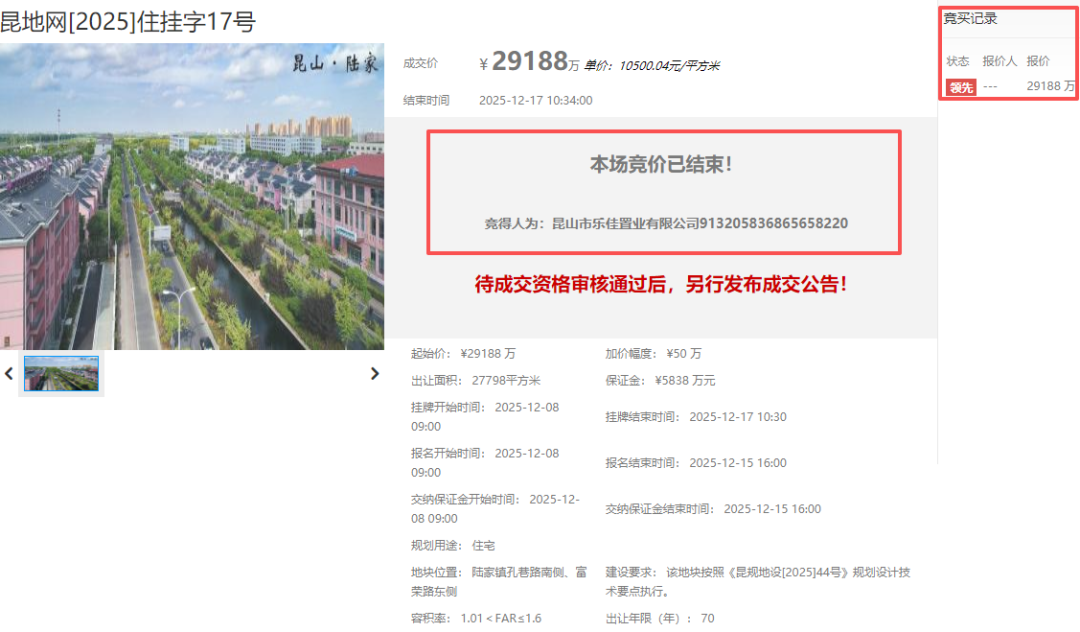This screenshot has height=632, width=1080.
Task: Click the 成交价 ¥29188万 amount
Action: pos(530,62)
